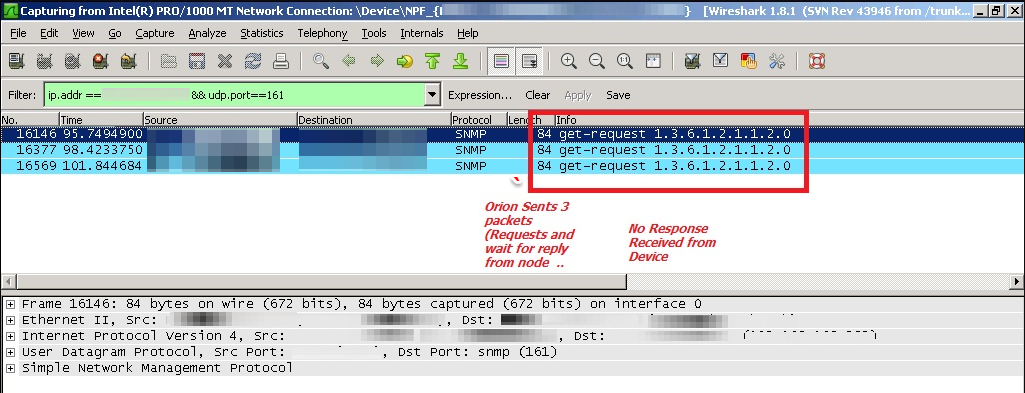Screen dimensions: 1025x393
Task: Expand Simple Network Management Protocol row
Action: point(10,368)
